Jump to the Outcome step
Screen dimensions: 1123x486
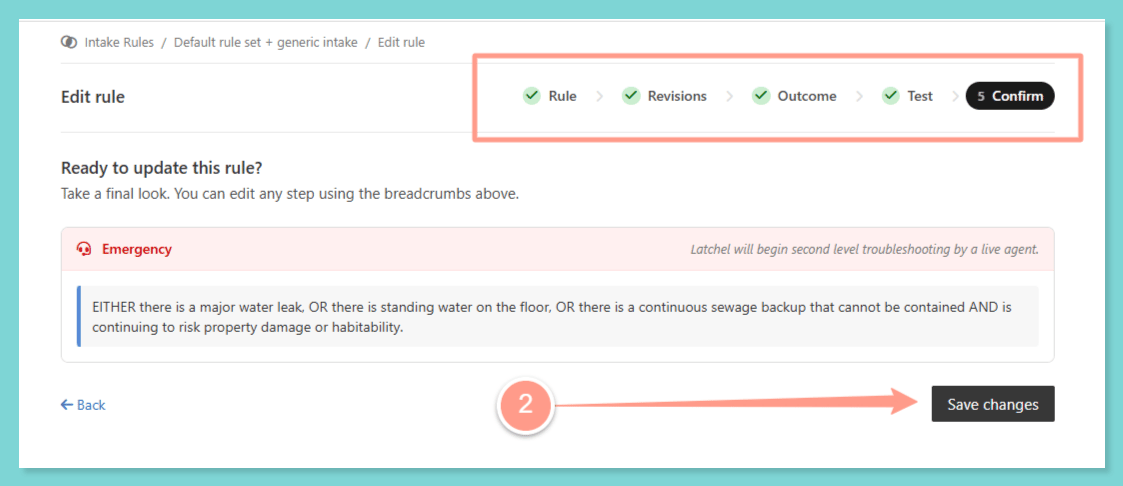coord(794,96)
